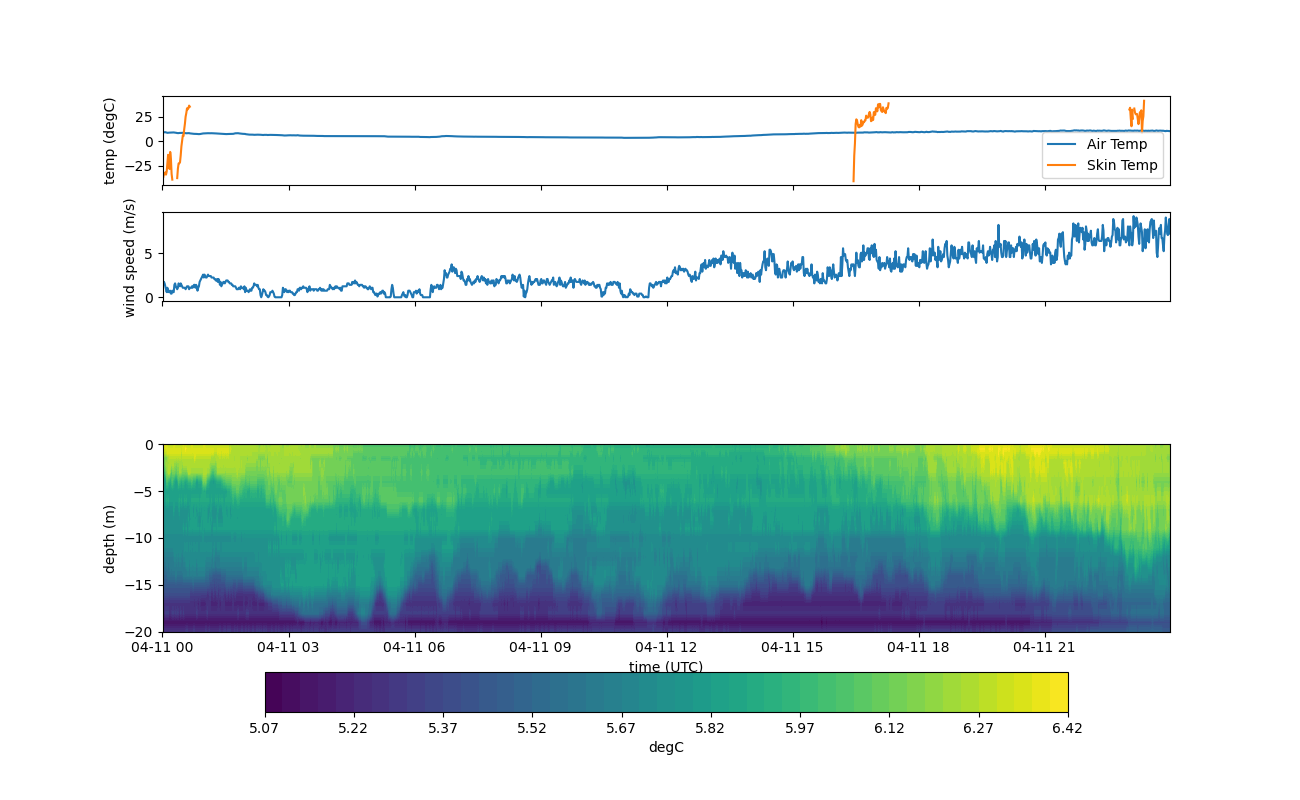
Task: Select the 'depth (m)' axis label
Action: point(110,538)
